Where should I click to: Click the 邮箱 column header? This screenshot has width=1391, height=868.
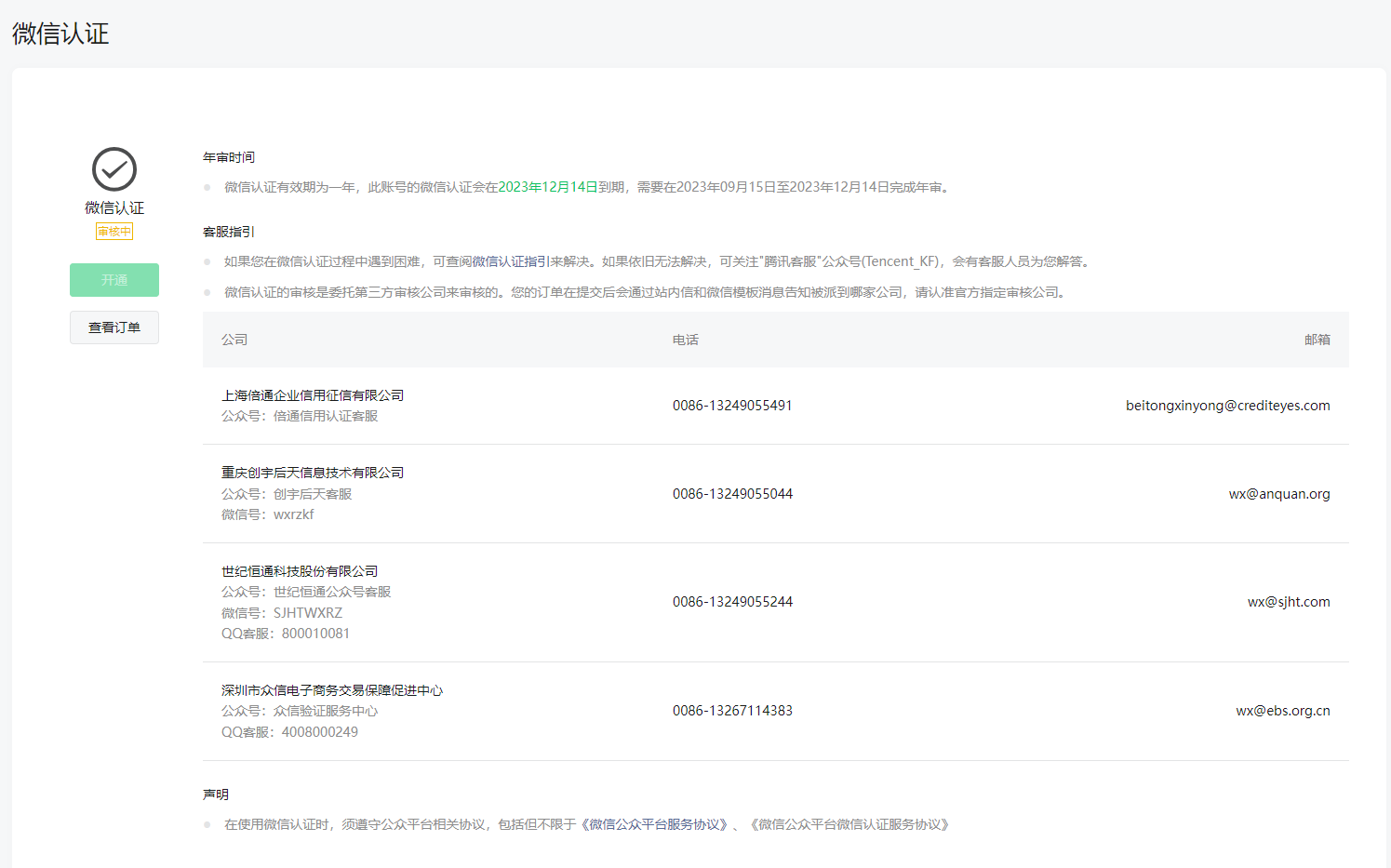pos(1317,340)
